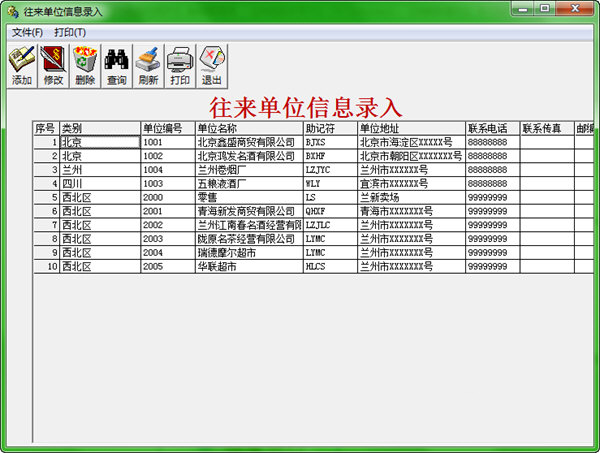Click the 类别 column header
Screen dimensions: 600x453
click(x=100, y=128)
